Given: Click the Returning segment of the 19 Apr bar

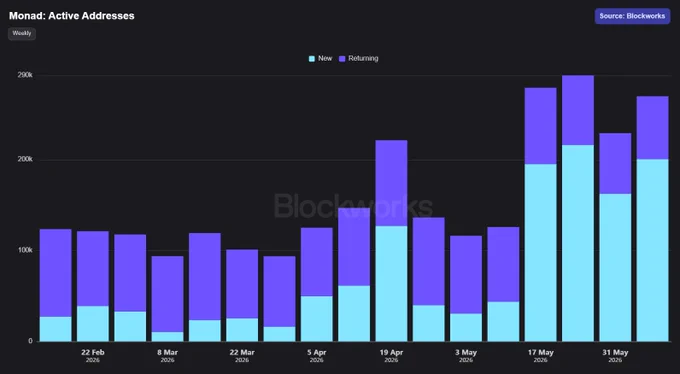Looking at the screenshot, I should pos(391,183).
